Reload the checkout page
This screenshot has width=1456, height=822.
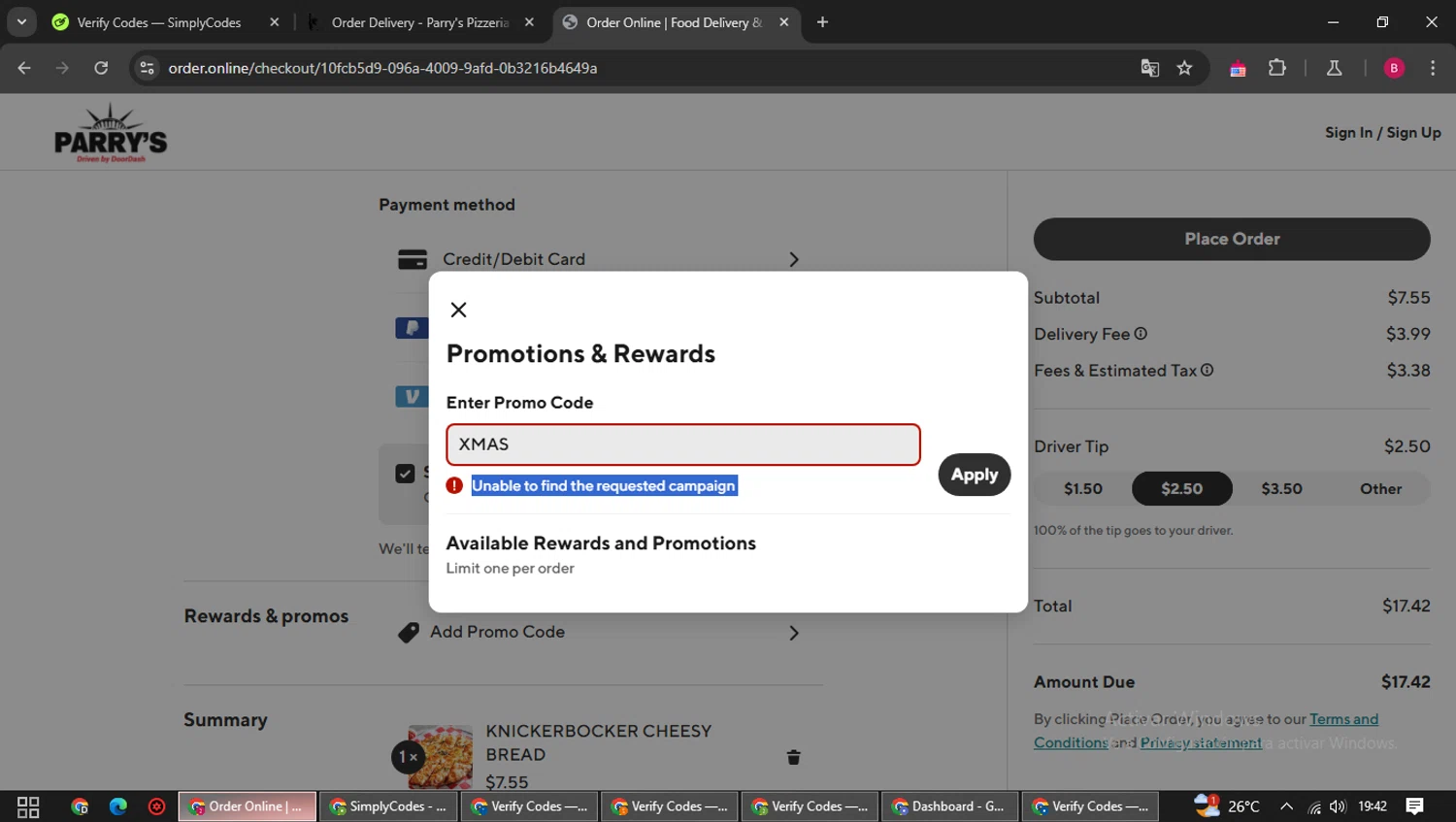click(101, 68)
